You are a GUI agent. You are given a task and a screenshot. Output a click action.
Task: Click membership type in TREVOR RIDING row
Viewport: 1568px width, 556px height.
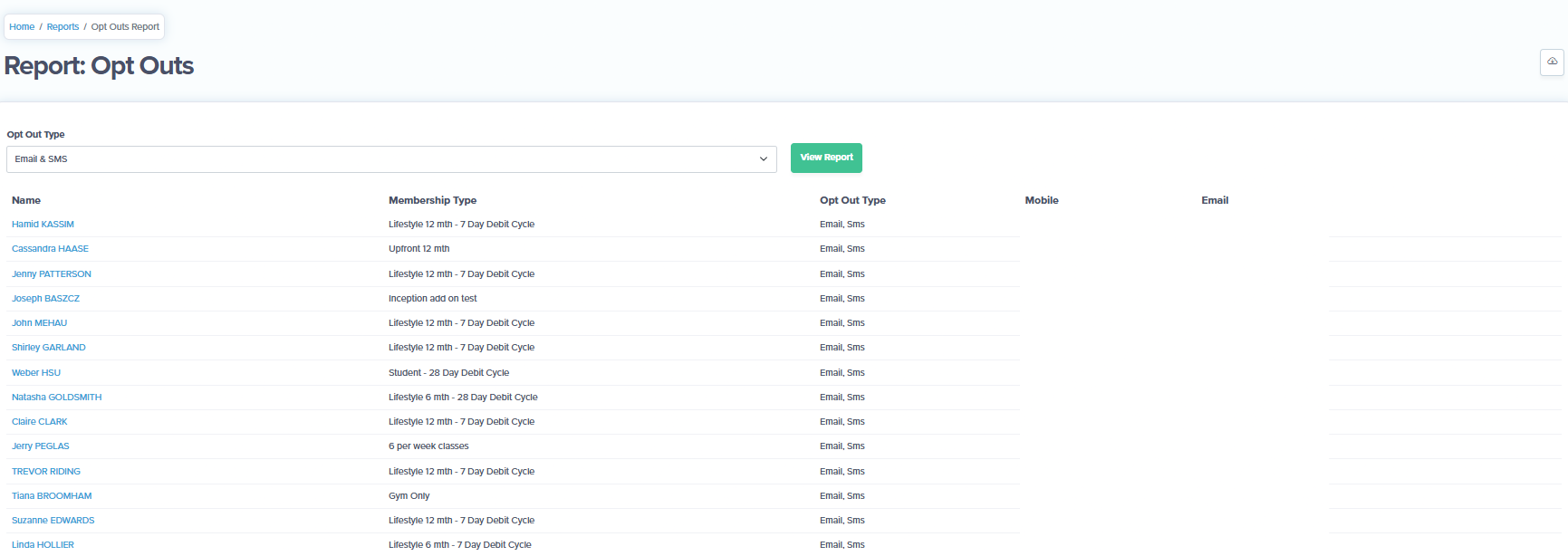pyautogui.click(x=461, y=472)
